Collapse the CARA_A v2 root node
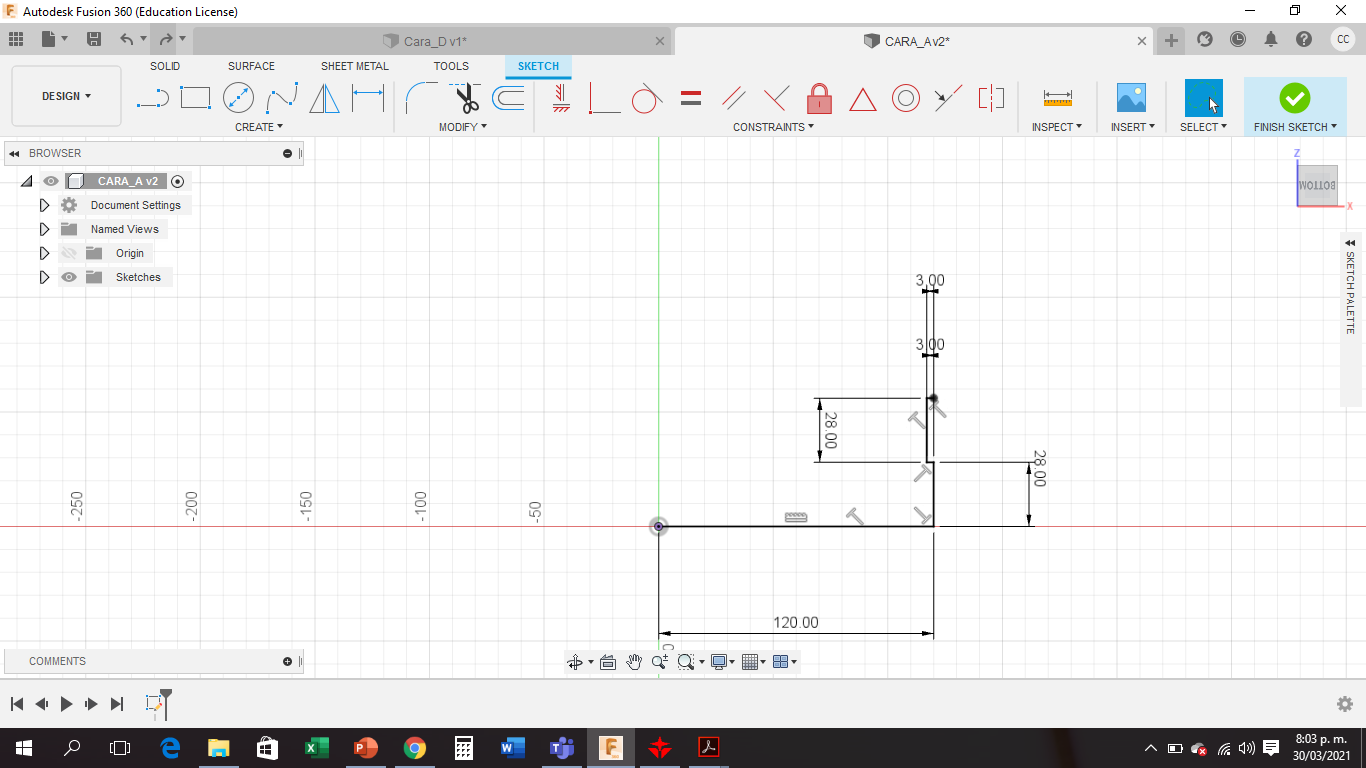Image resolution: width=1366 pixels, height=768 pixels. coord(27,181)
